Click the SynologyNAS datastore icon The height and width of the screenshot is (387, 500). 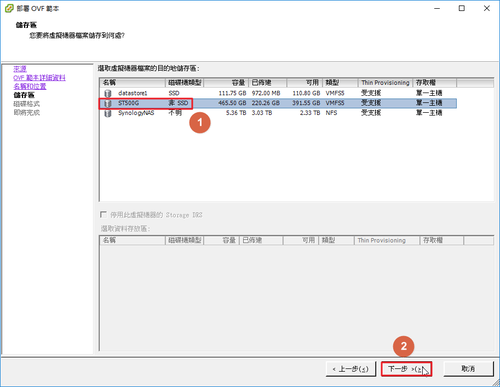(x=108, y=113)
